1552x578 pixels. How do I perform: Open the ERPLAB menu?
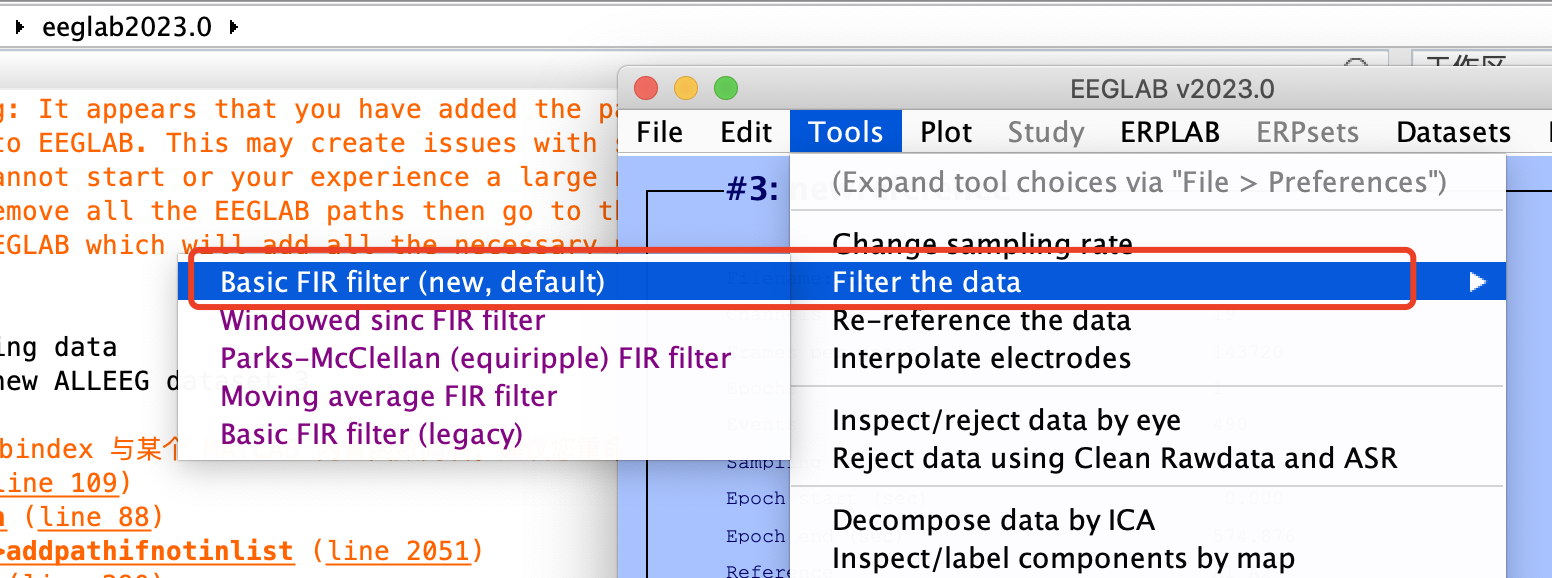point(1169,132)
